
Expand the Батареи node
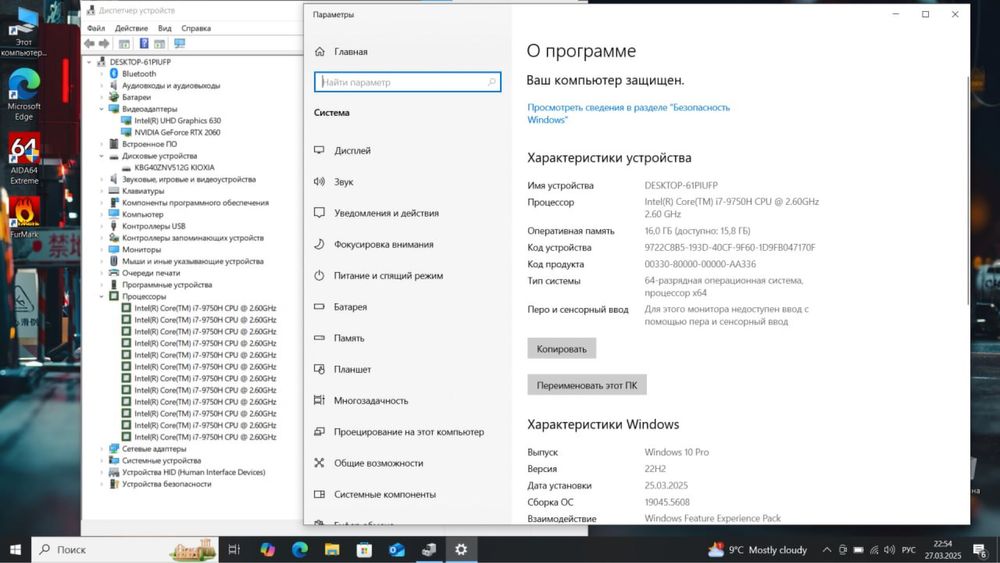(x=101, y=98)
